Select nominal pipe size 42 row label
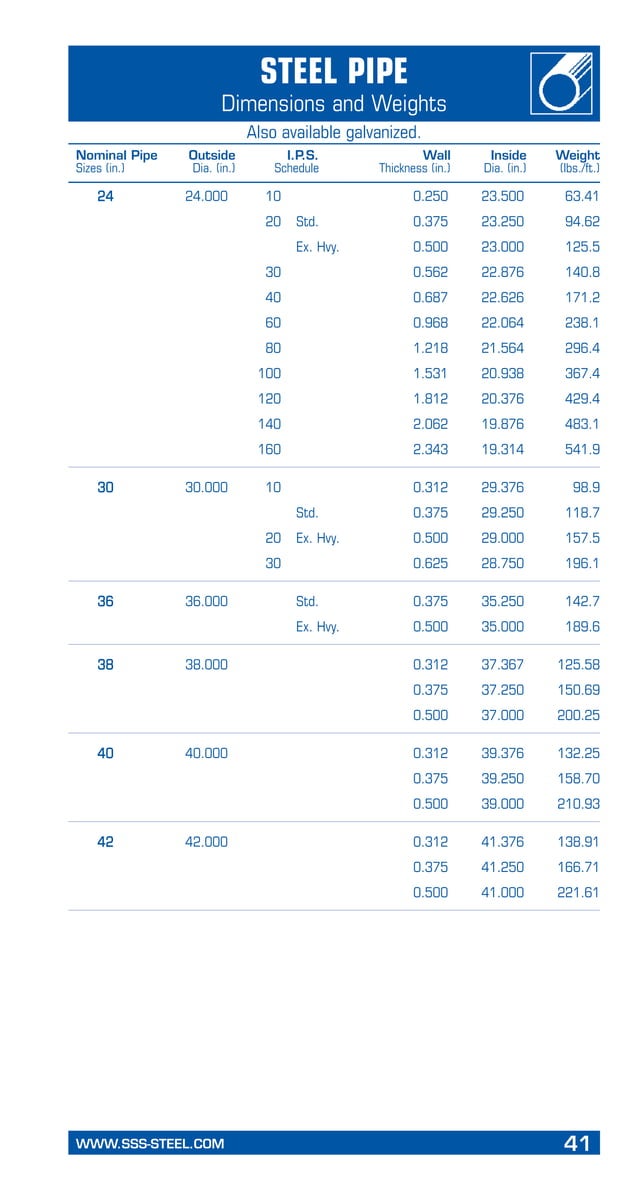638x1185 pixels. click(105, 842)
